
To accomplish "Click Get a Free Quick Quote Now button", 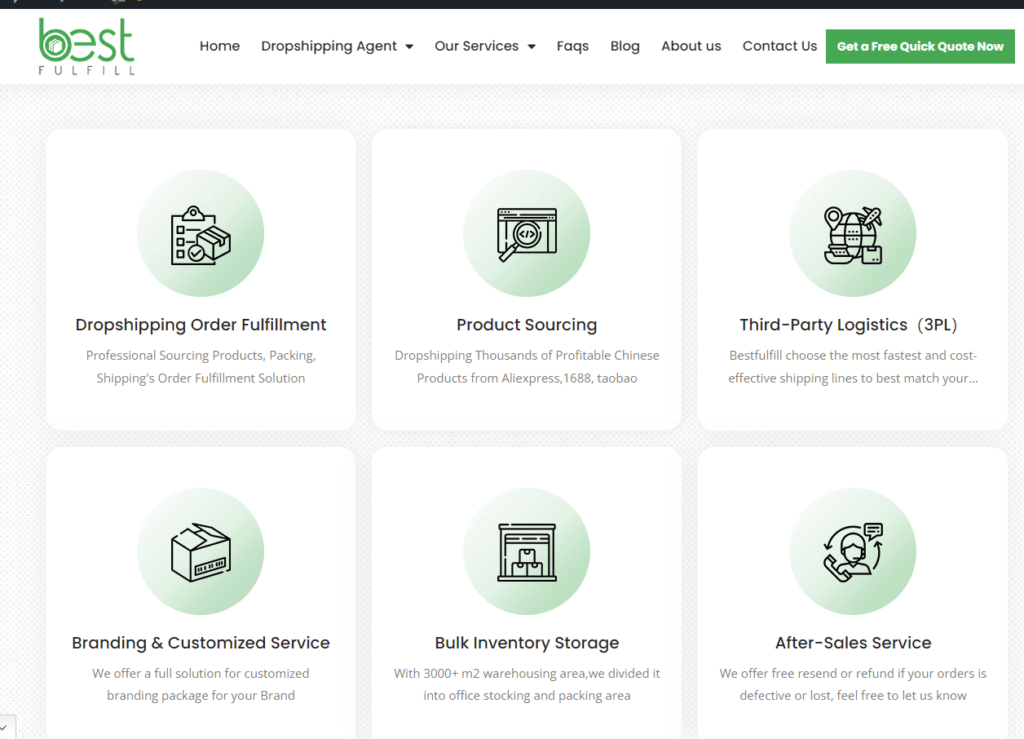I will coord(920,46).
